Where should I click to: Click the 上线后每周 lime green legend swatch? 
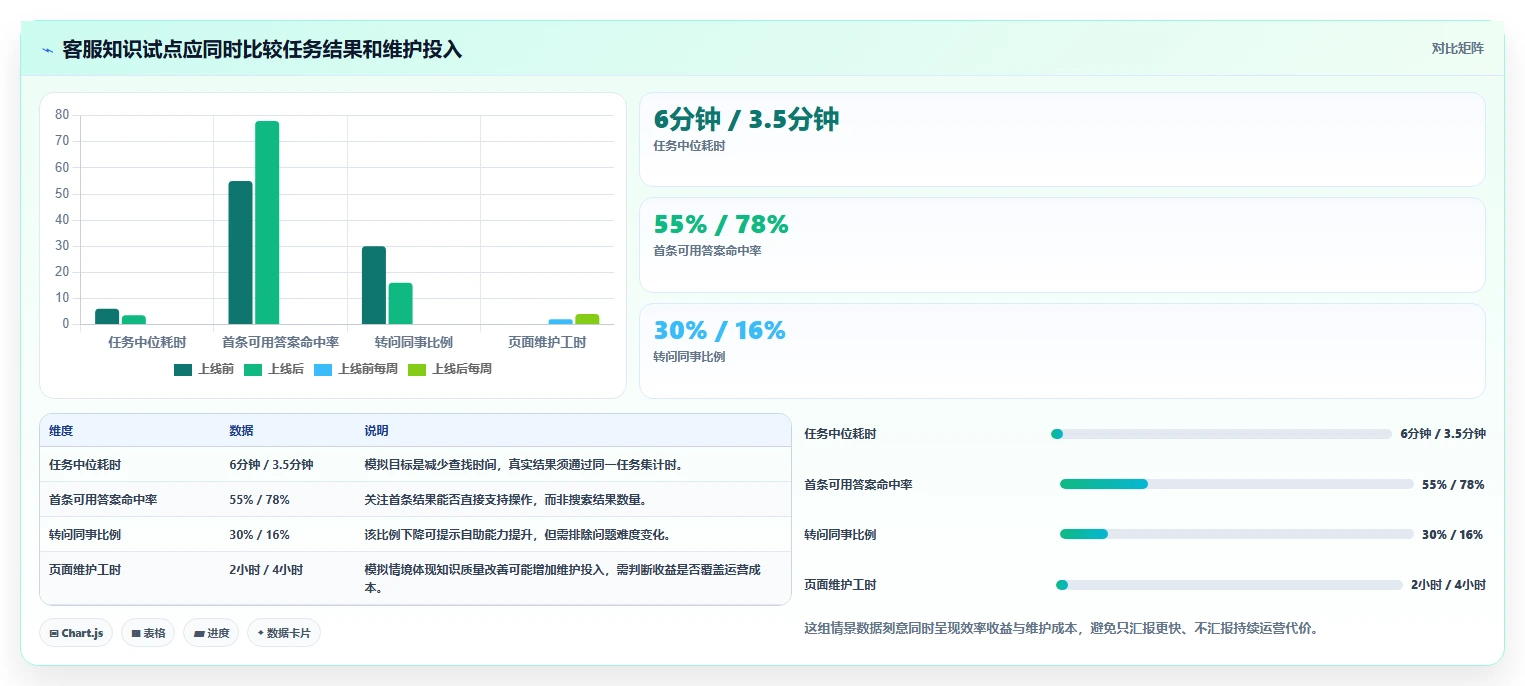pos(417,369)
